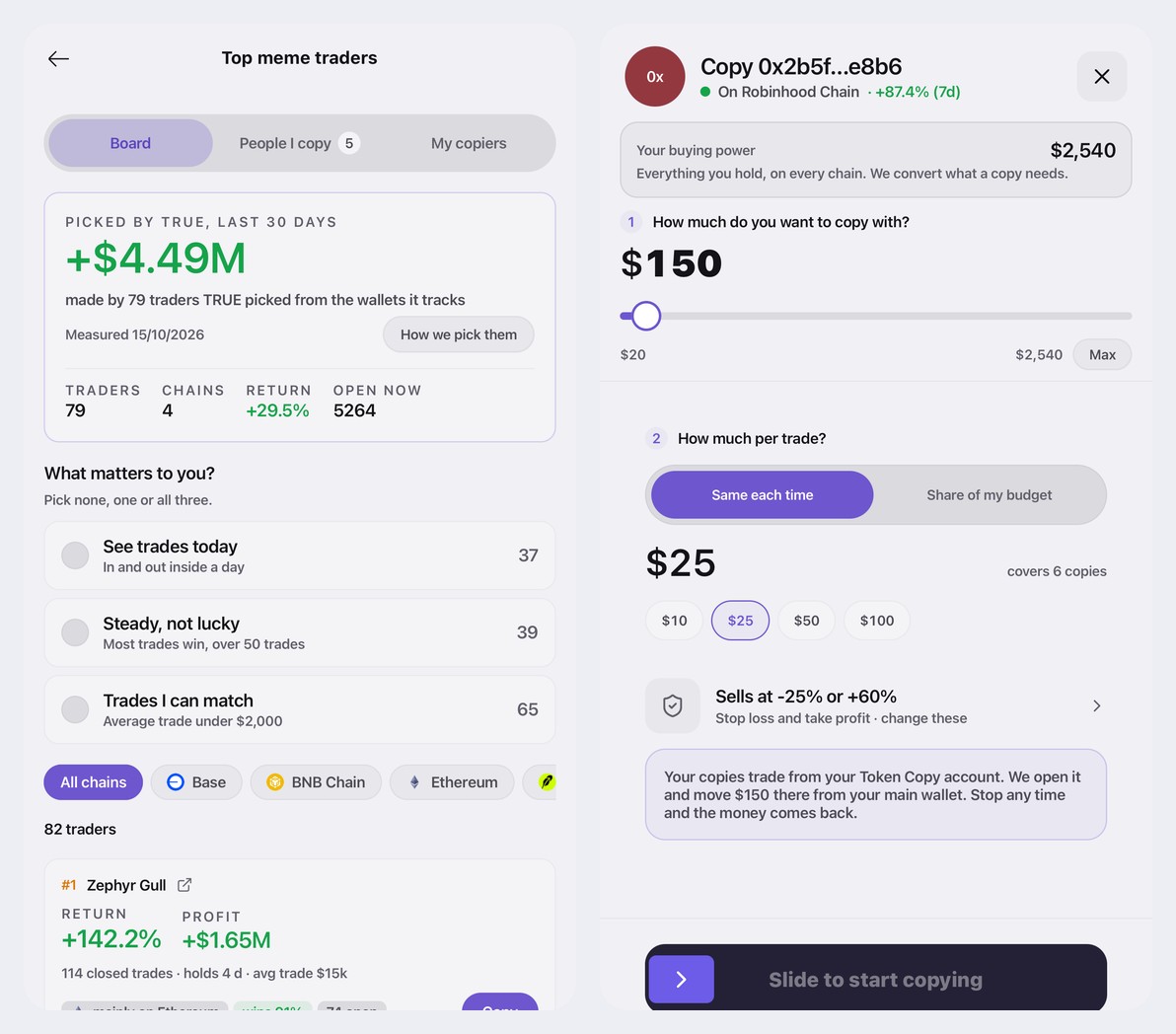This screenshot has width=1176, height=1034.
Task: Open the People I copy tab
Action: pos(299,143)
